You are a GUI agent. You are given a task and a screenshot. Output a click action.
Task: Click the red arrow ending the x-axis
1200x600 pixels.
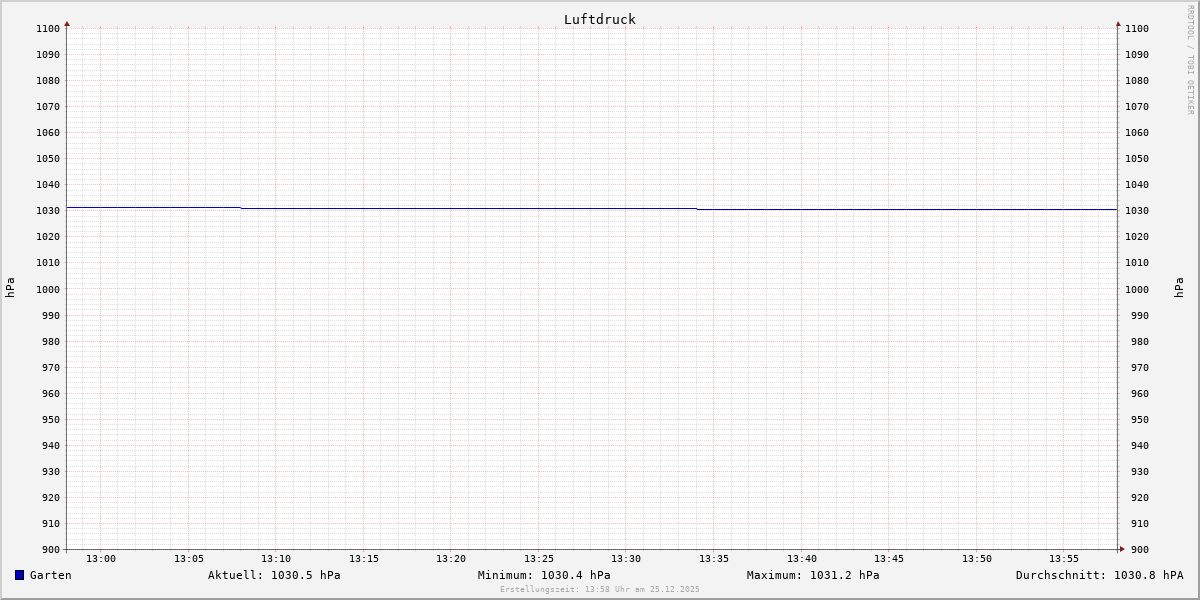coord(1122,548)
